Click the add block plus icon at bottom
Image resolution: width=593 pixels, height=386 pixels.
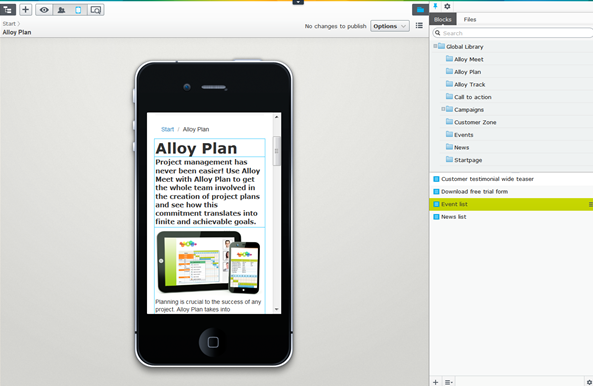pos(435,382)
